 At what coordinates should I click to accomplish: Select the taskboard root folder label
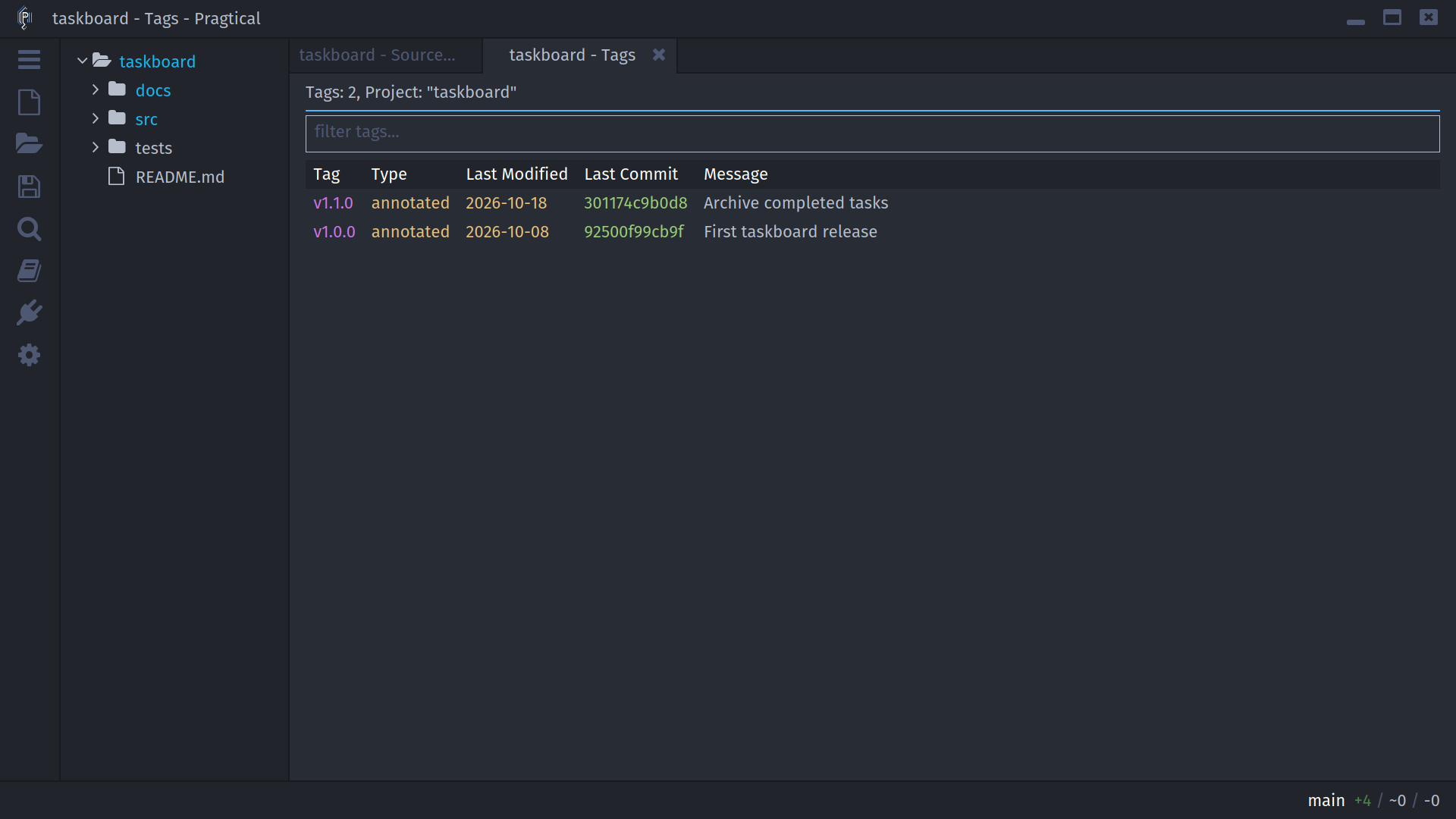click(x=157, y=61)
